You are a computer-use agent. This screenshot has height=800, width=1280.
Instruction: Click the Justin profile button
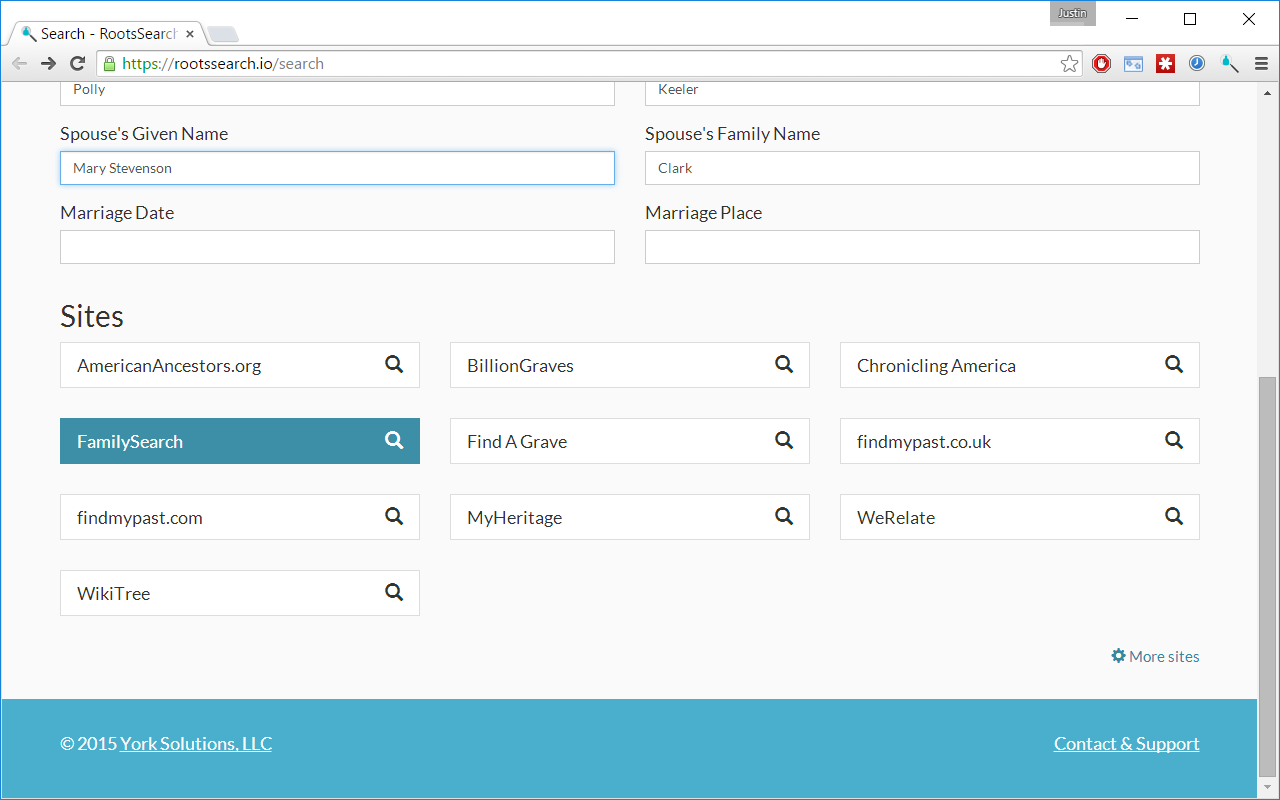(x=1073, y=14)
